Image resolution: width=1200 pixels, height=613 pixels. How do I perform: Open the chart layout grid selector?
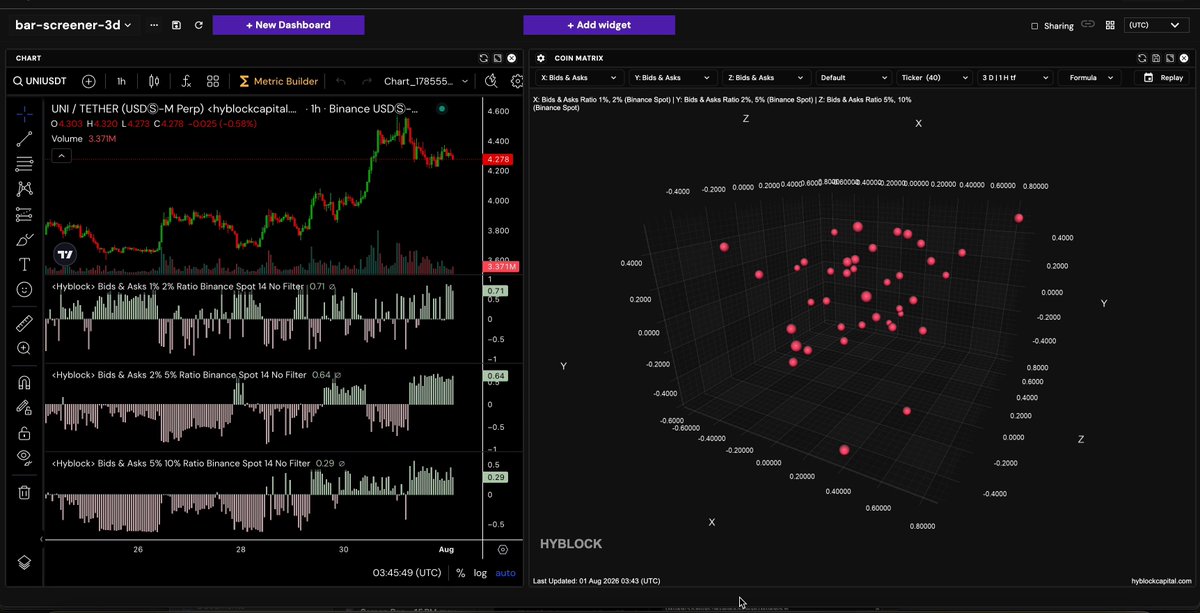tap(213, 81)
